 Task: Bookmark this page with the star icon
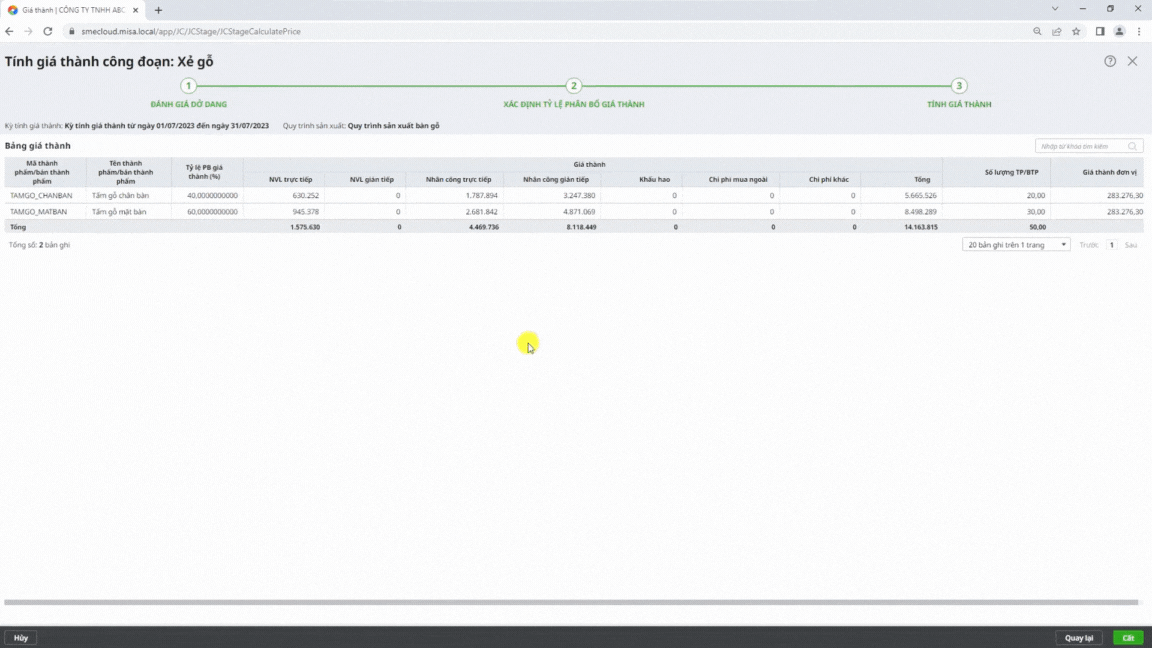coord(1076,31)
